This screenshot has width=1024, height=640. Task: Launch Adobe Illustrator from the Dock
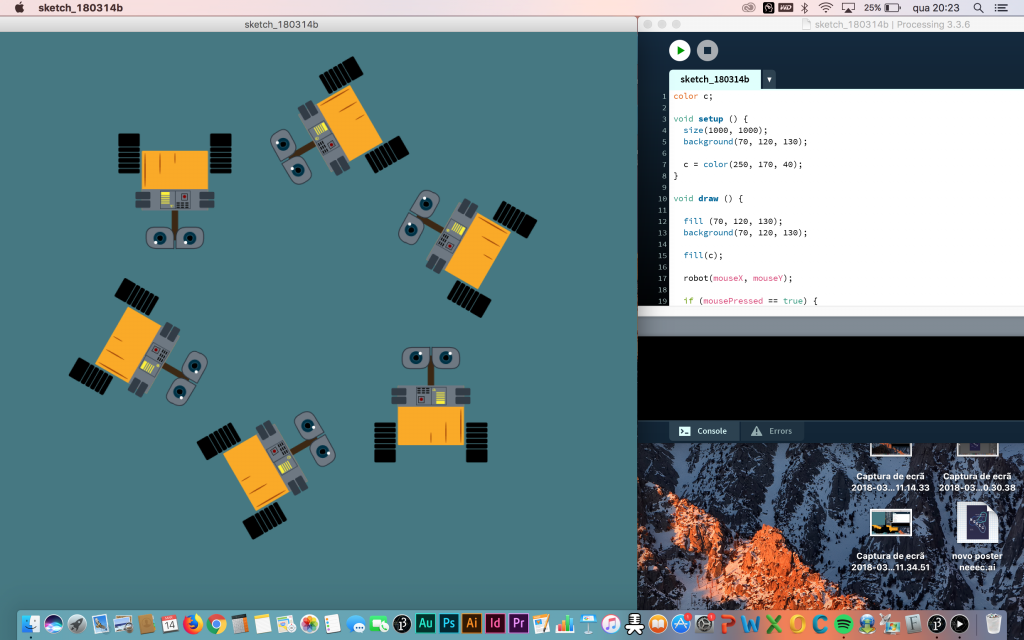[472, 624]
